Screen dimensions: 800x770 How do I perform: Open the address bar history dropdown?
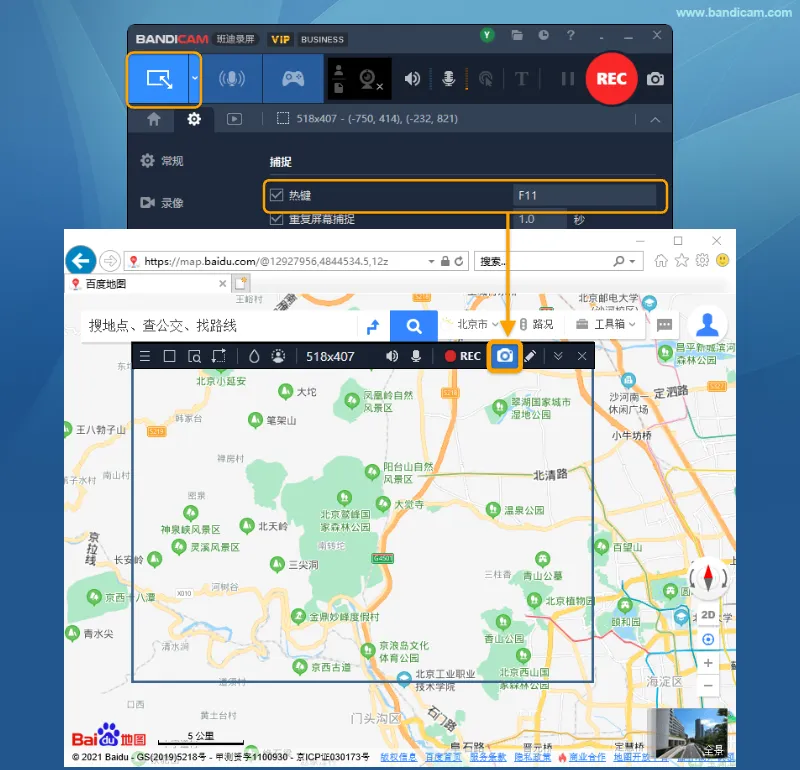coord(431,261)
